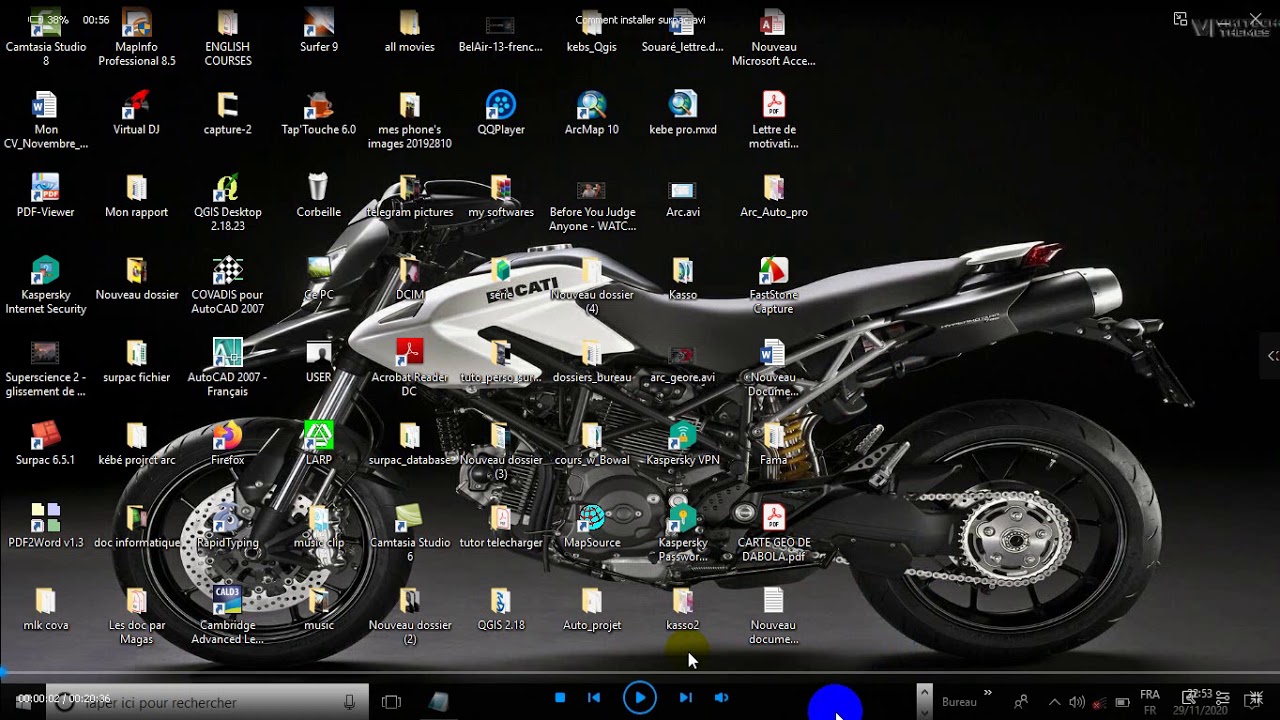Click the search bar microphone icon
Image resolution: width=1280 pixels, height=720 pixels.
pyautogui.click(x=349, y=703)
